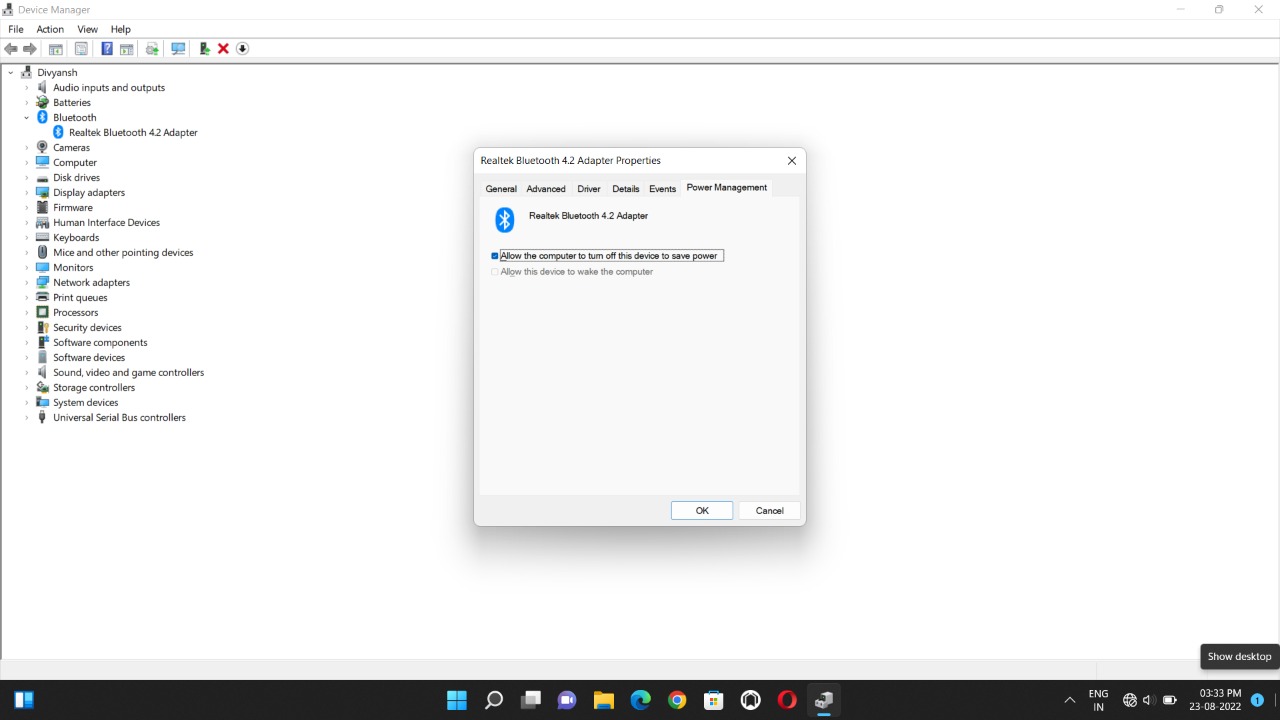This screenshot has height=720, width=1280.
Task: Click the blue question mark Help toolbar icon
Action: tap(107, 48)
